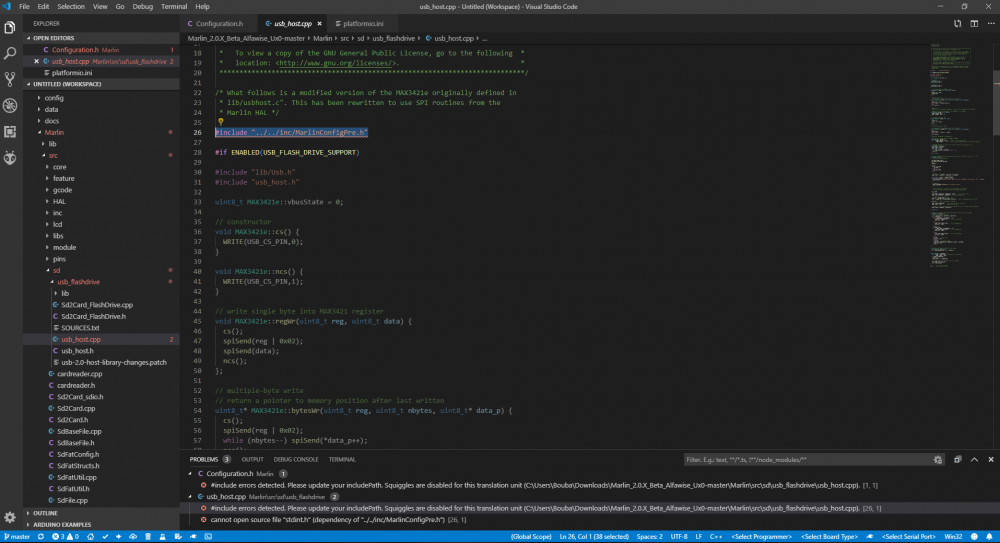Click PlatformIO Run Task icon
Viewport: 1000px width, 543px height.
(178, 537)
